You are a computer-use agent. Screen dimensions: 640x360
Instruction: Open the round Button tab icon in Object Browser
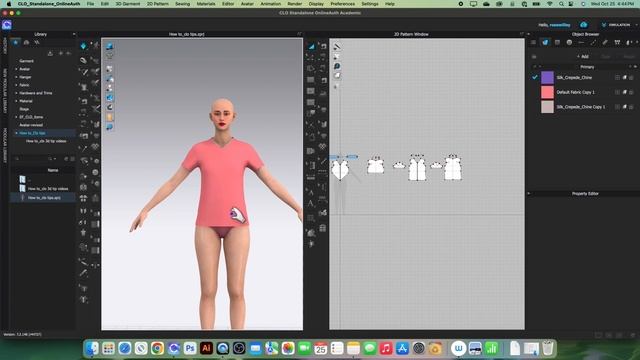click(x=569, y=42)
